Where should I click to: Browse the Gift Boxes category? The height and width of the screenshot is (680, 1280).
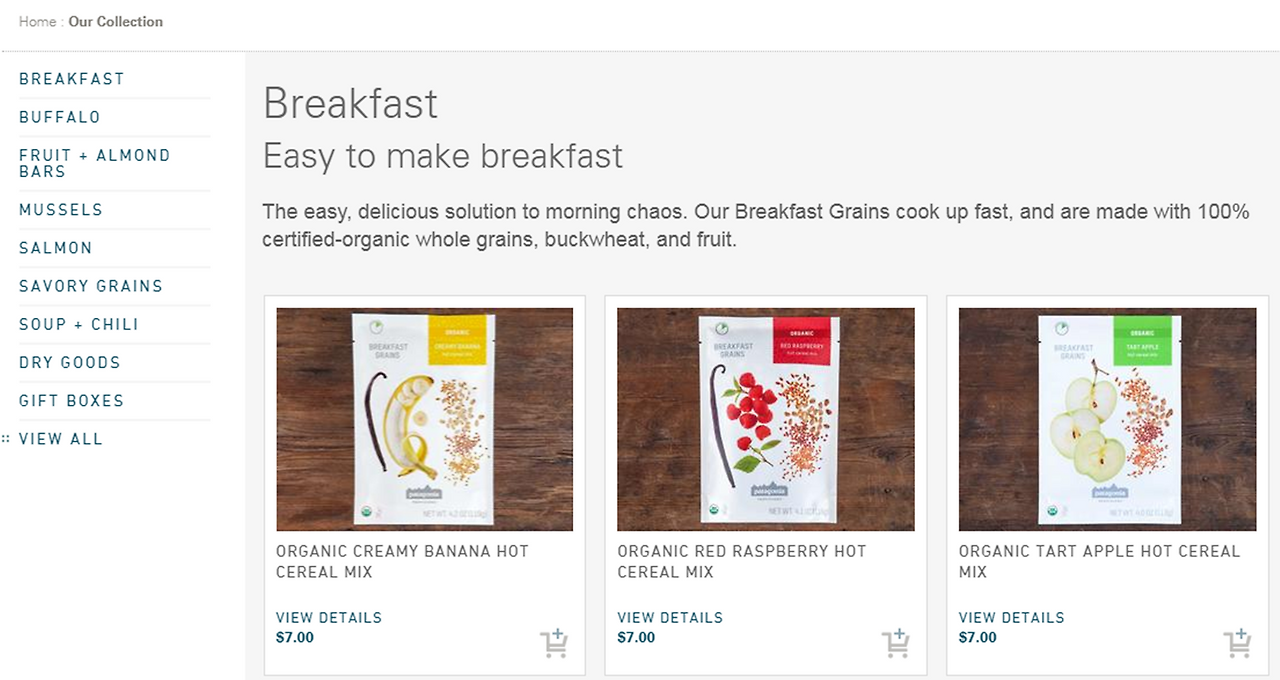click(72, 400)
